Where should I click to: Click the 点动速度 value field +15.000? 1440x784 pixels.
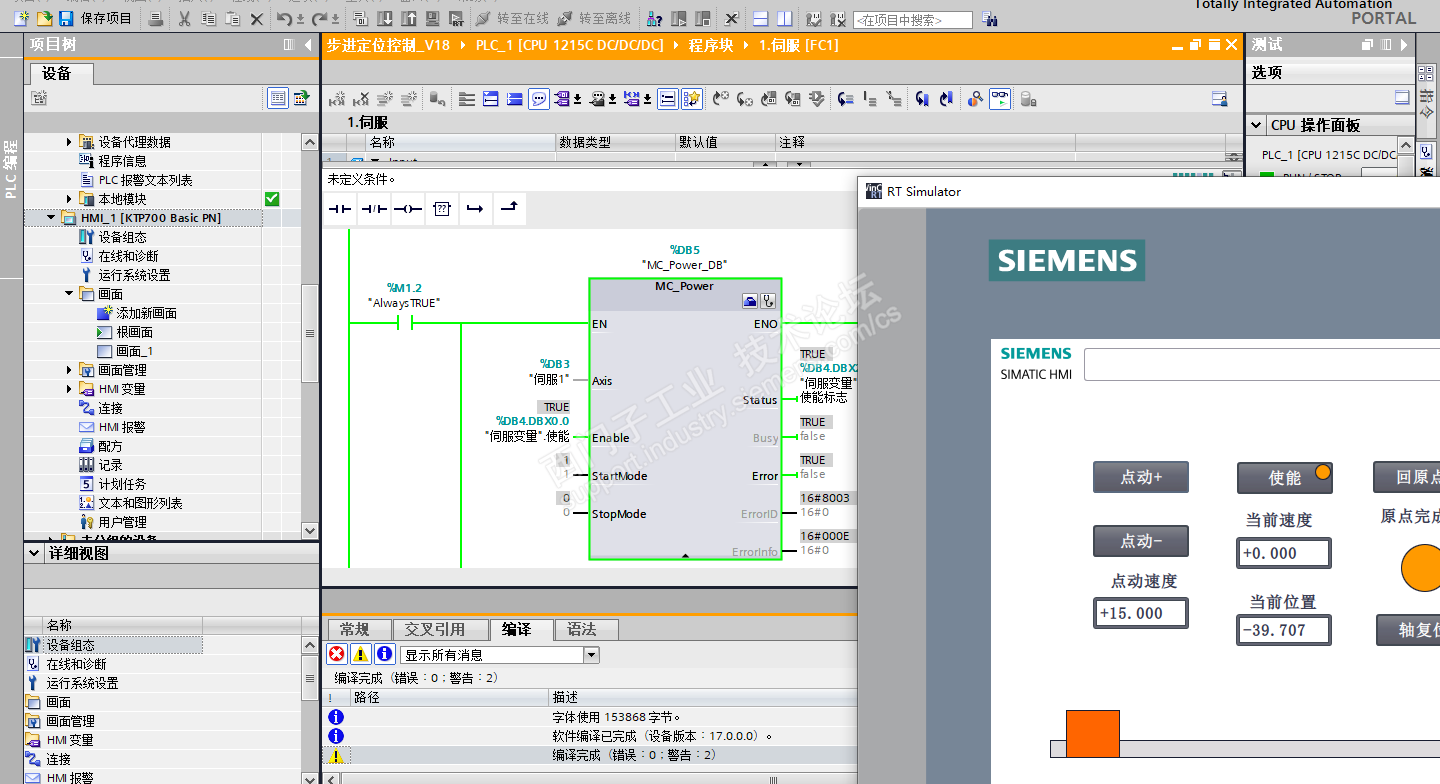[1141, 613]
